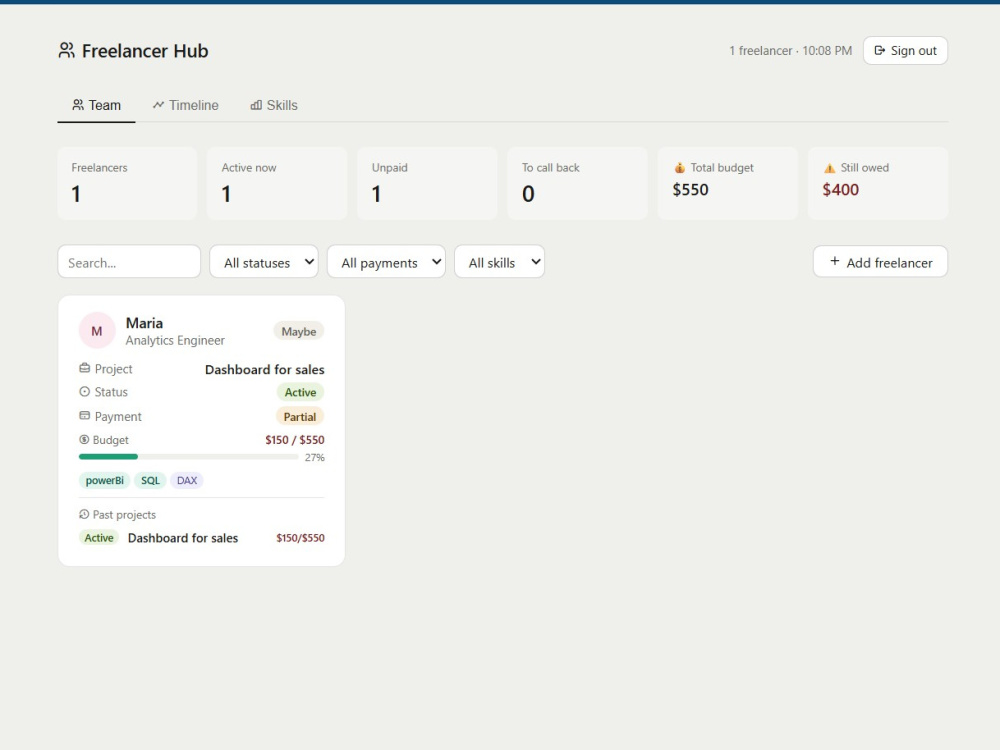This screenshot has height=750, width=1000.
Task: Click the Freelancer Hub people logo icon
Action: [66, 50]
